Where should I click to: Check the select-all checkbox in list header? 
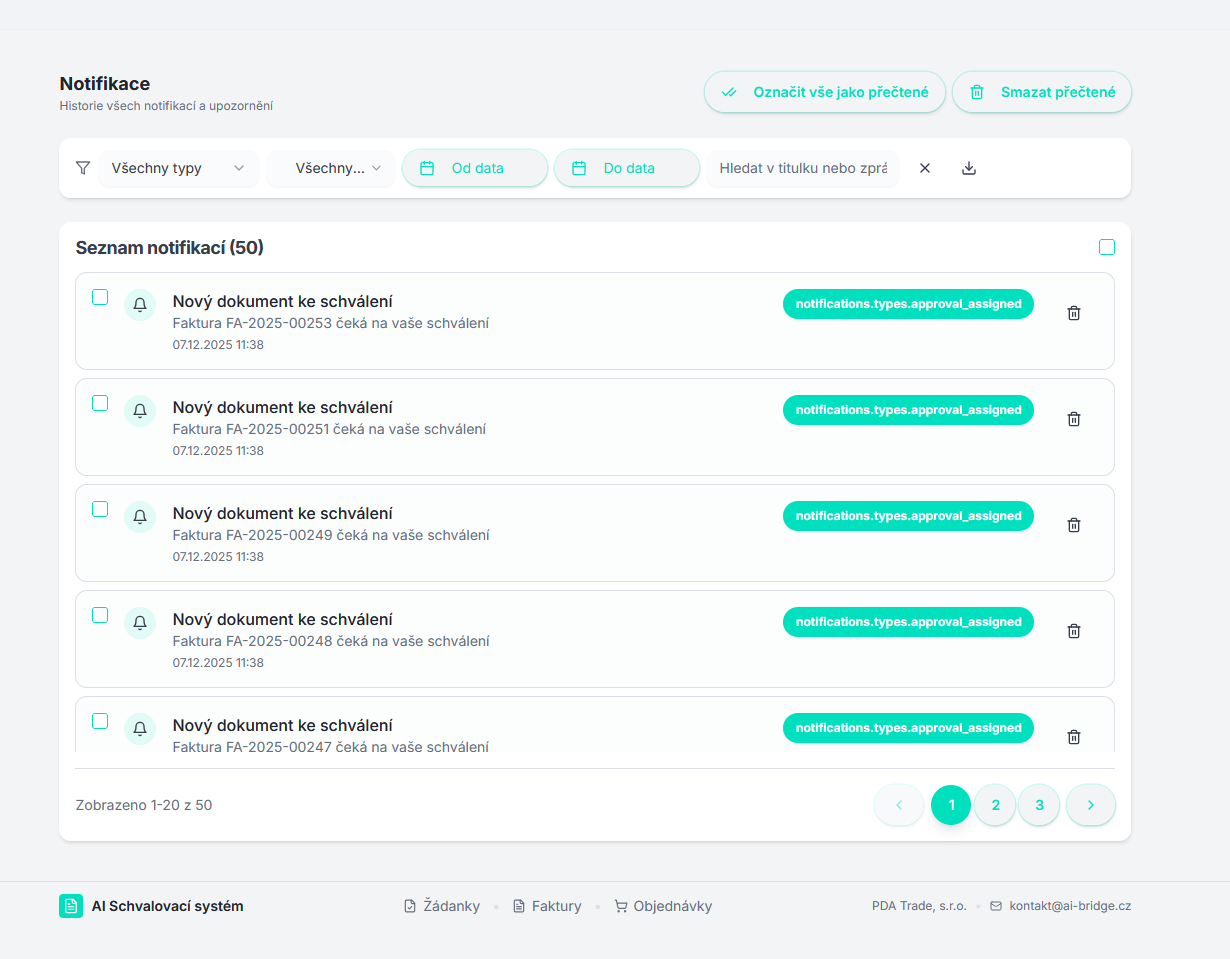pos(1107,247)
